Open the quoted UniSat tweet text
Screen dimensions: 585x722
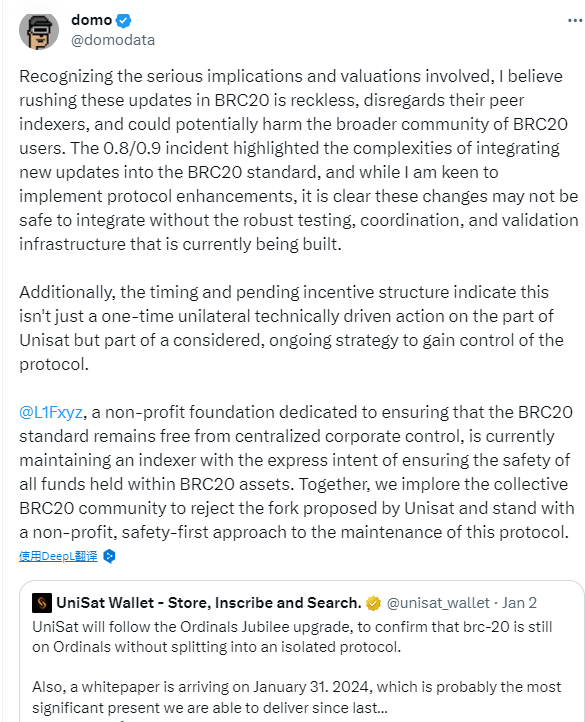tap(297, 667)
